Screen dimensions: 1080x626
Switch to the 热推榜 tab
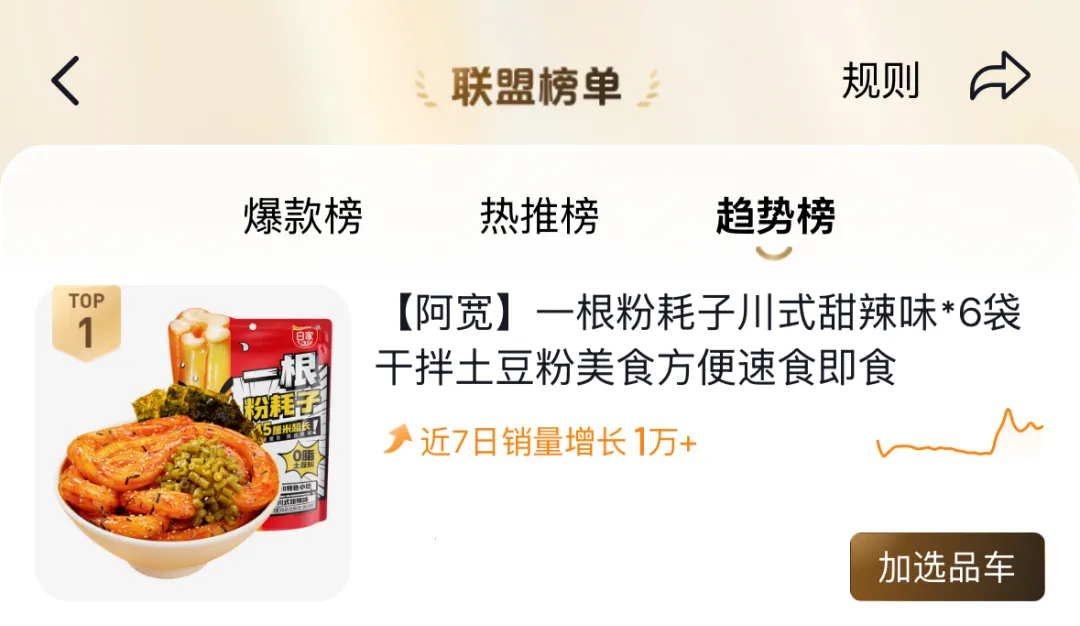pos(539,216)
